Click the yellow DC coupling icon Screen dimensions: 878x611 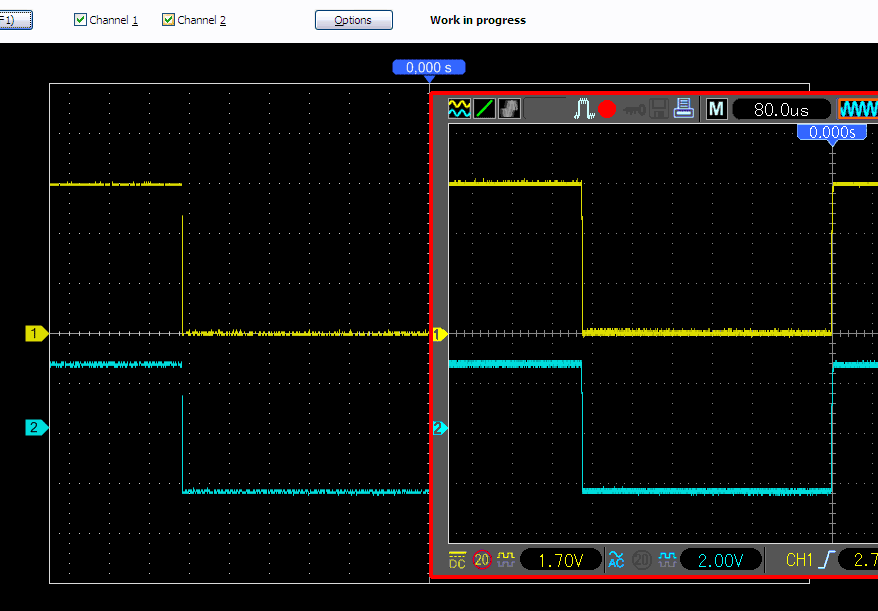(457, 560)
